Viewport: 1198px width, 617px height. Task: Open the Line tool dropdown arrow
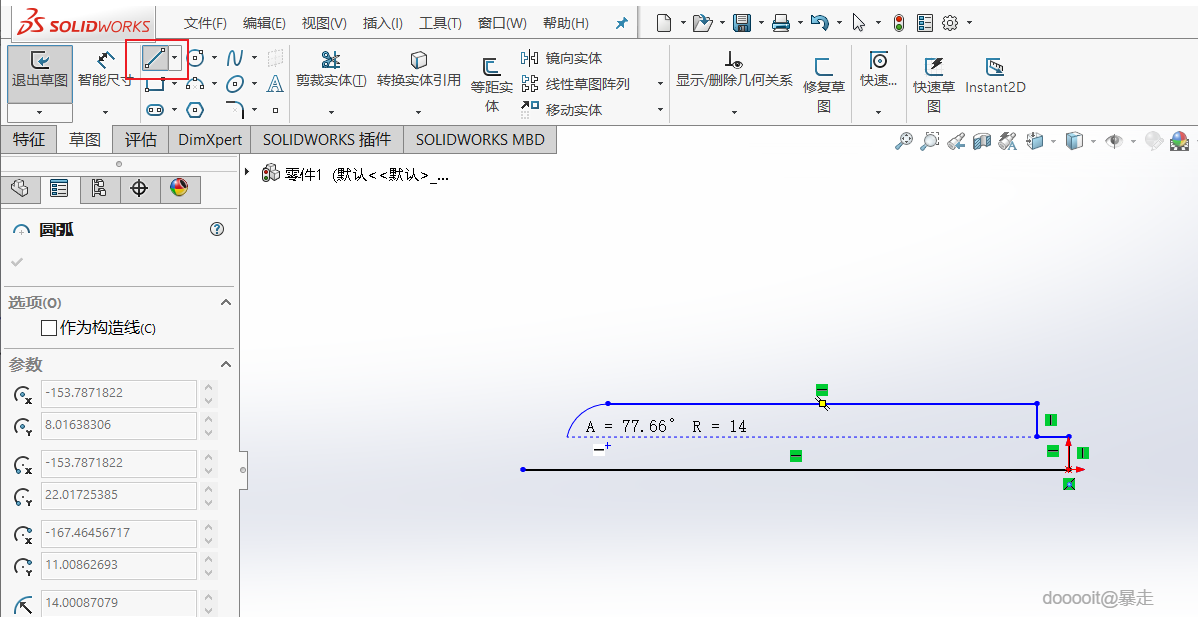coord(175,58)
